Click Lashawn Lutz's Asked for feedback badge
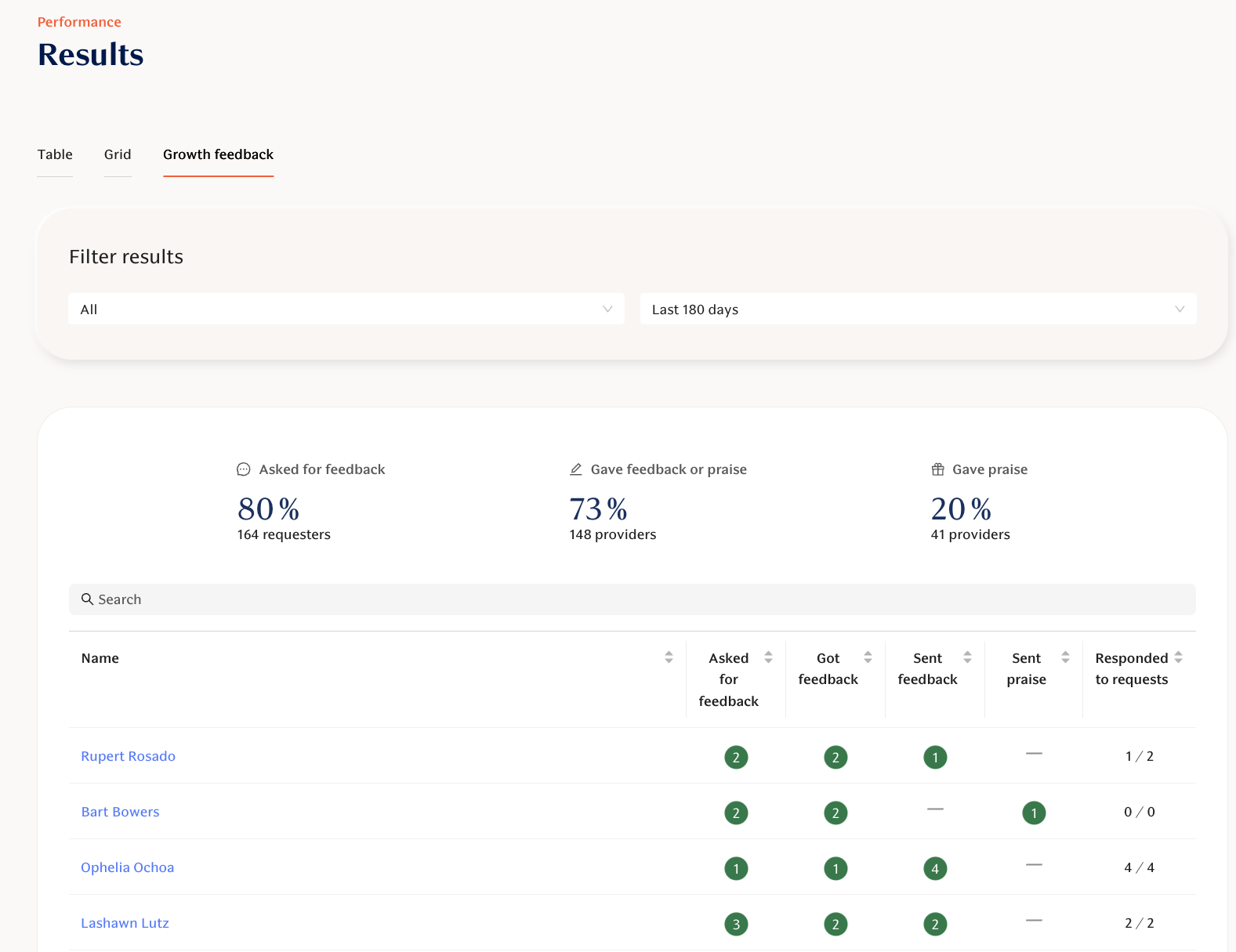1236x952 pixels. 736,924
